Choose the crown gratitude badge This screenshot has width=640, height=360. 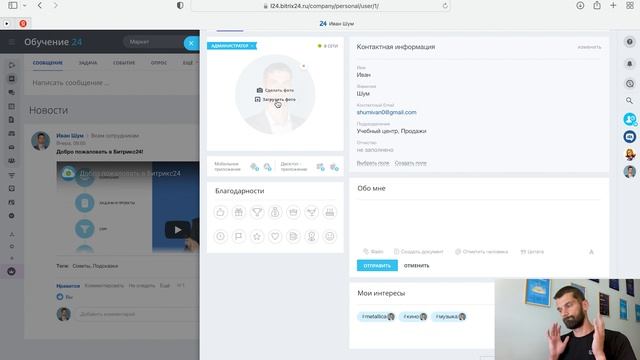click(293, 212)
